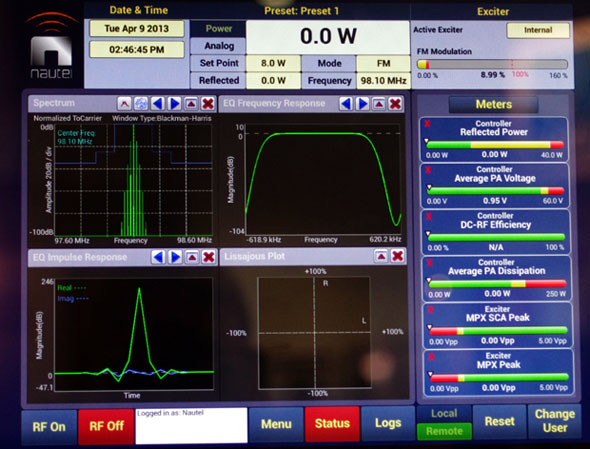Click the Reflected label in power table
This screenshot has width=590, height=449.
219,80
